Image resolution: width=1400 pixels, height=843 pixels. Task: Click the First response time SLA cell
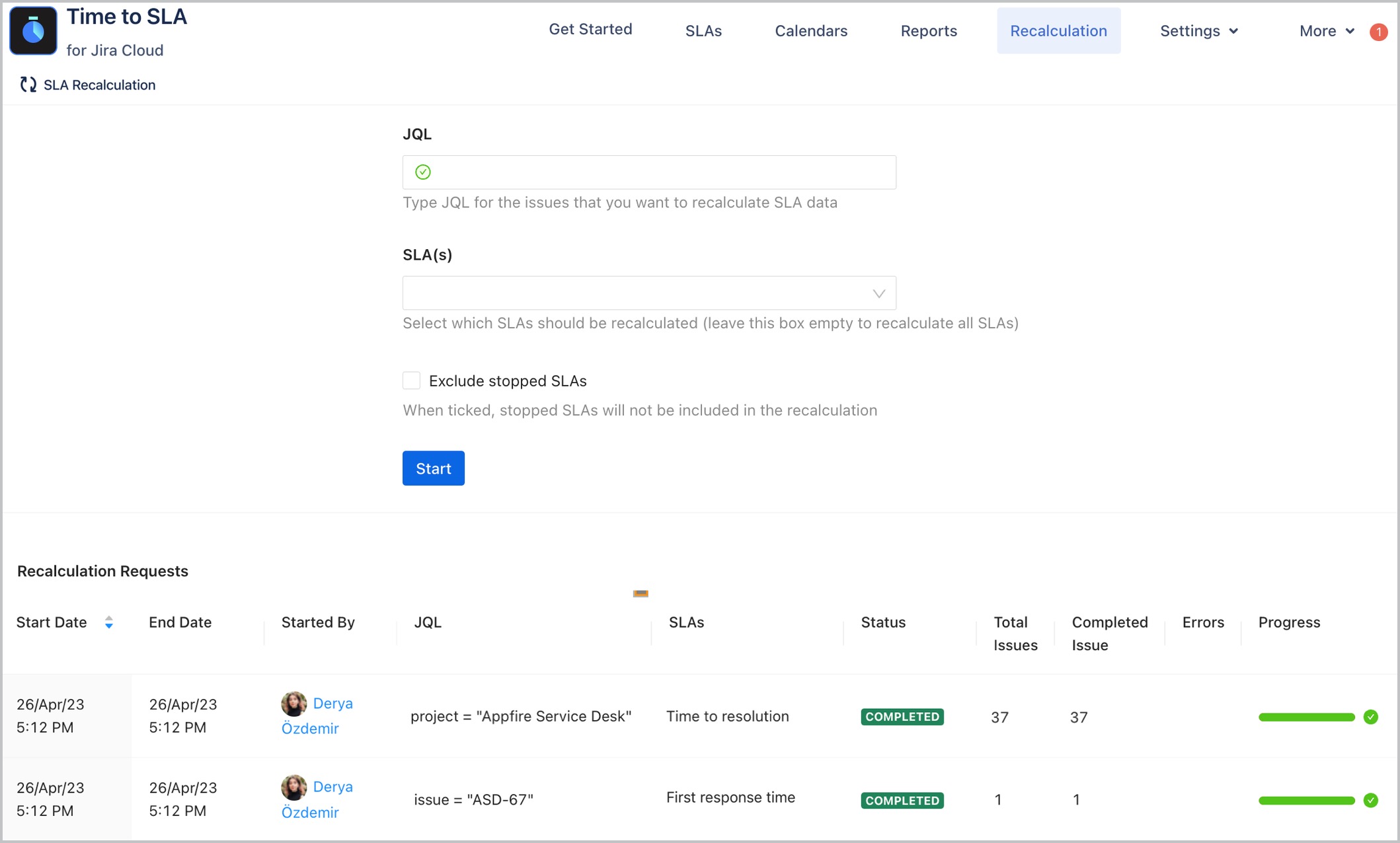pyautogui.click(x=730, y=797)
